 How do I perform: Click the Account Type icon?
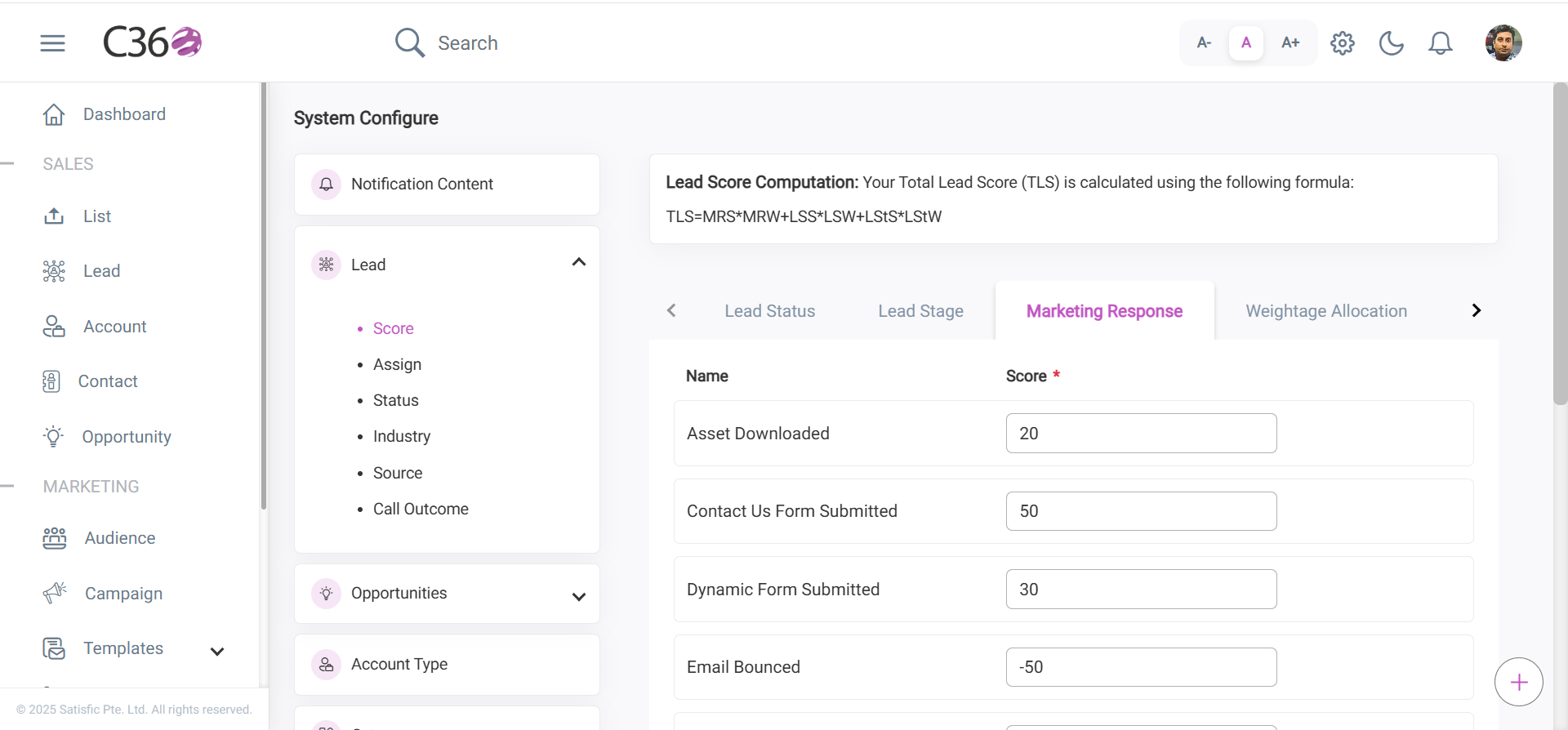pyautogui.click(x=326, y=665)
